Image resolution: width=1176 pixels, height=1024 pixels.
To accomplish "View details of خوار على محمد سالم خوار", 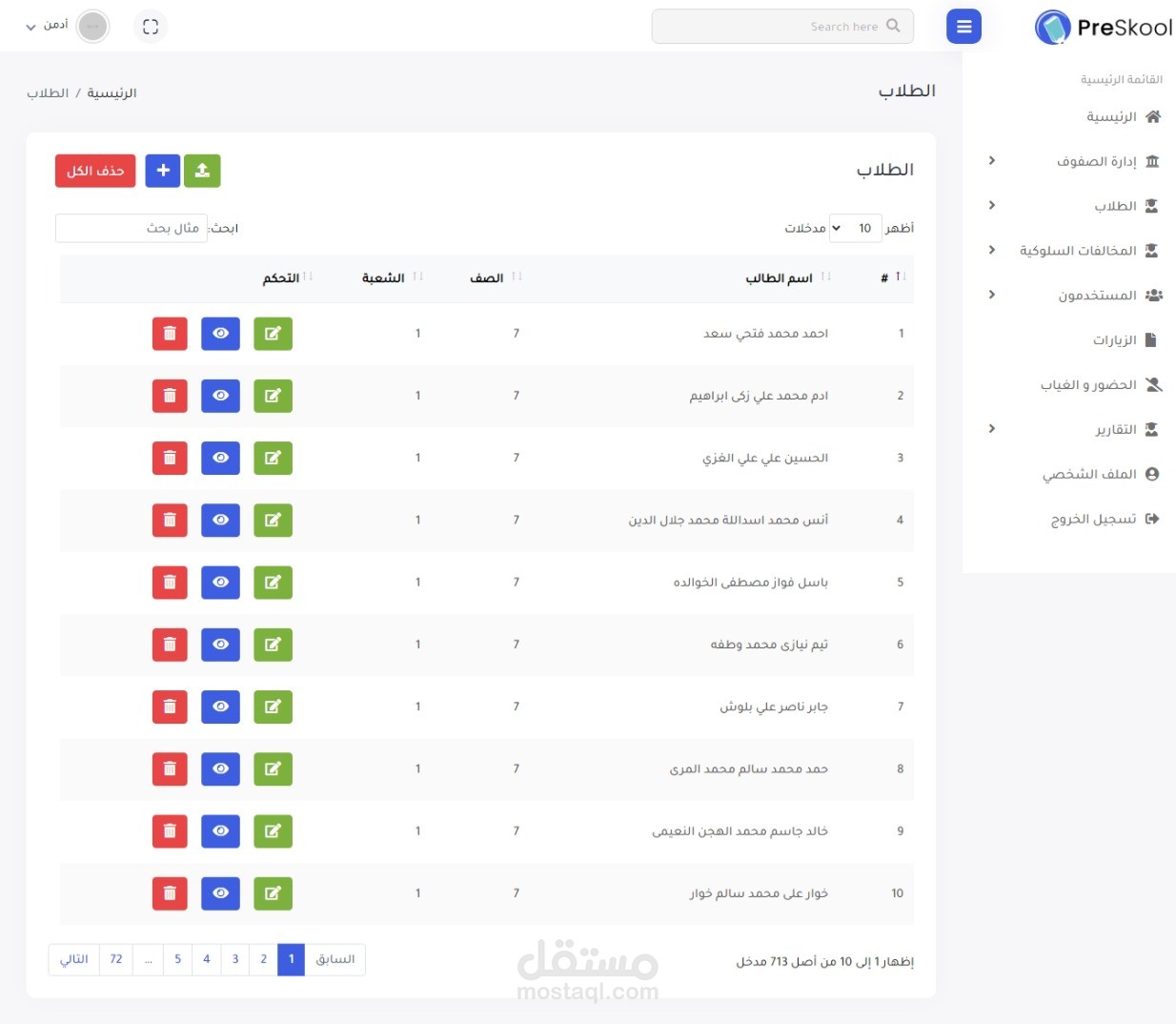I will pyautogui.click(x=220, y=893).
